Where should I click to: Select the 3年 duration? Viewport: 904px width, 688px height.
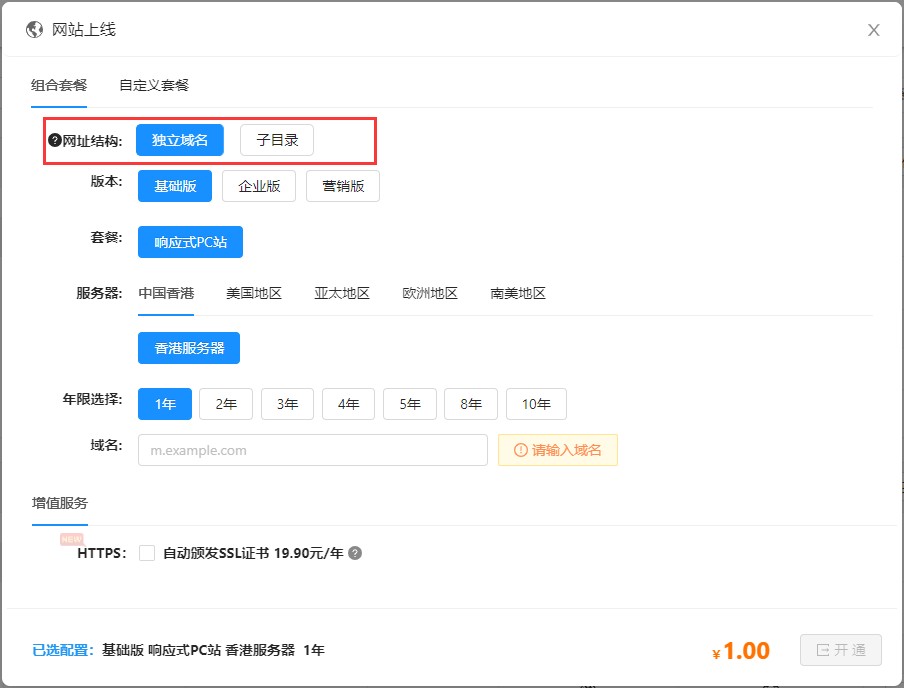coord(287,404)
